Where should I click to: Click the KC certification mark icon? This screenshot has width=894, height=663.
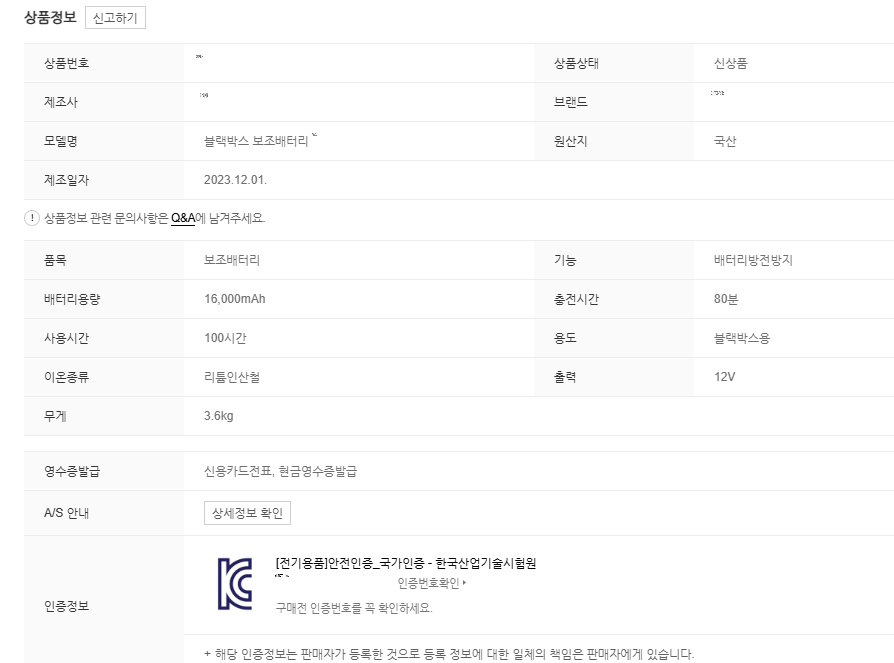[235, 584]
